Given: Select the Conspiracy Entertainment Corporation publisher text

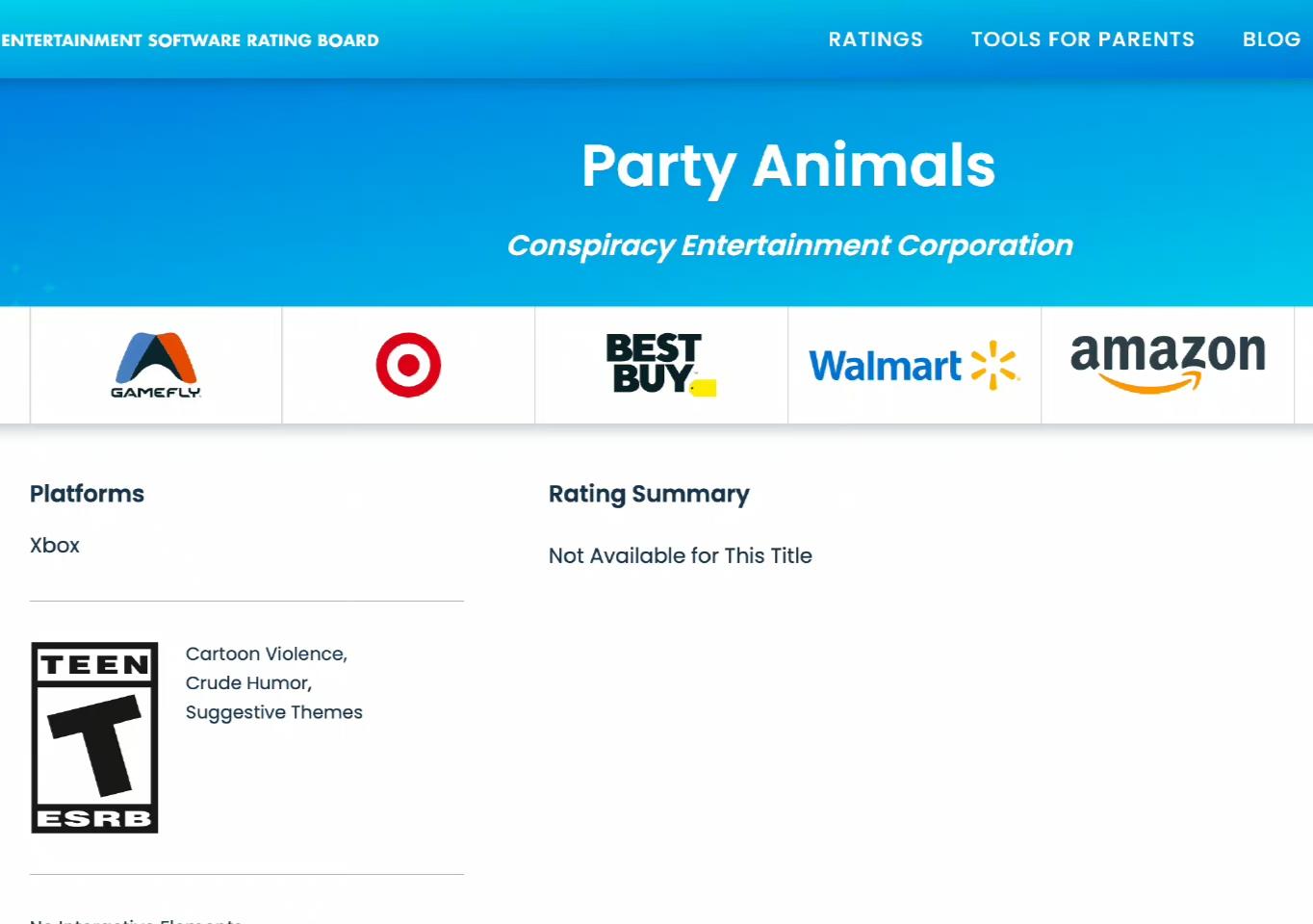Looking at the screenshot, I should (x=789, y=245).
